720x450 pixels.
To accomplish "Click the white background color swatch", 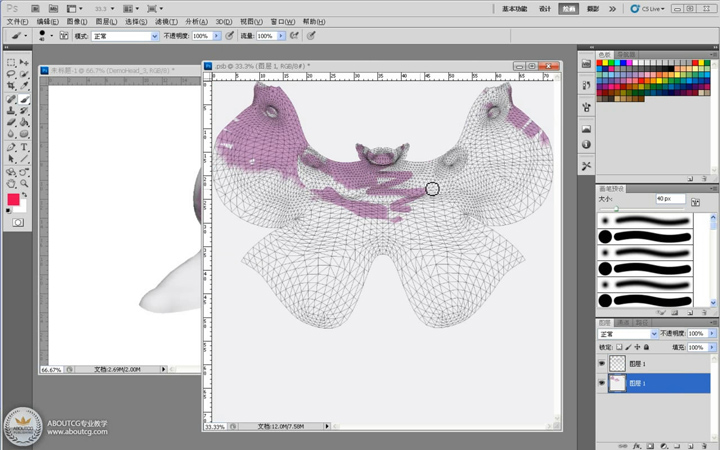I will (x=22, y=208).
